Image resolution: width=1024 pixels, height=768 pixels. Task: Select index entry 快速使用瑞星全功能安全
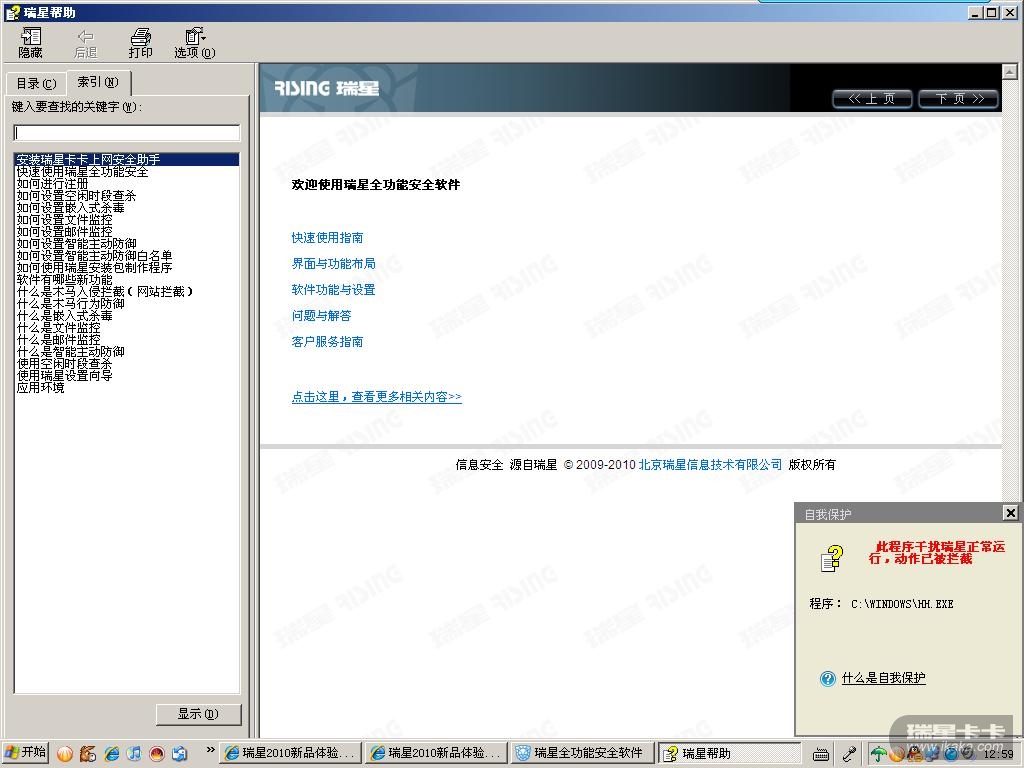pyautogui.click(x=82, y=172)
